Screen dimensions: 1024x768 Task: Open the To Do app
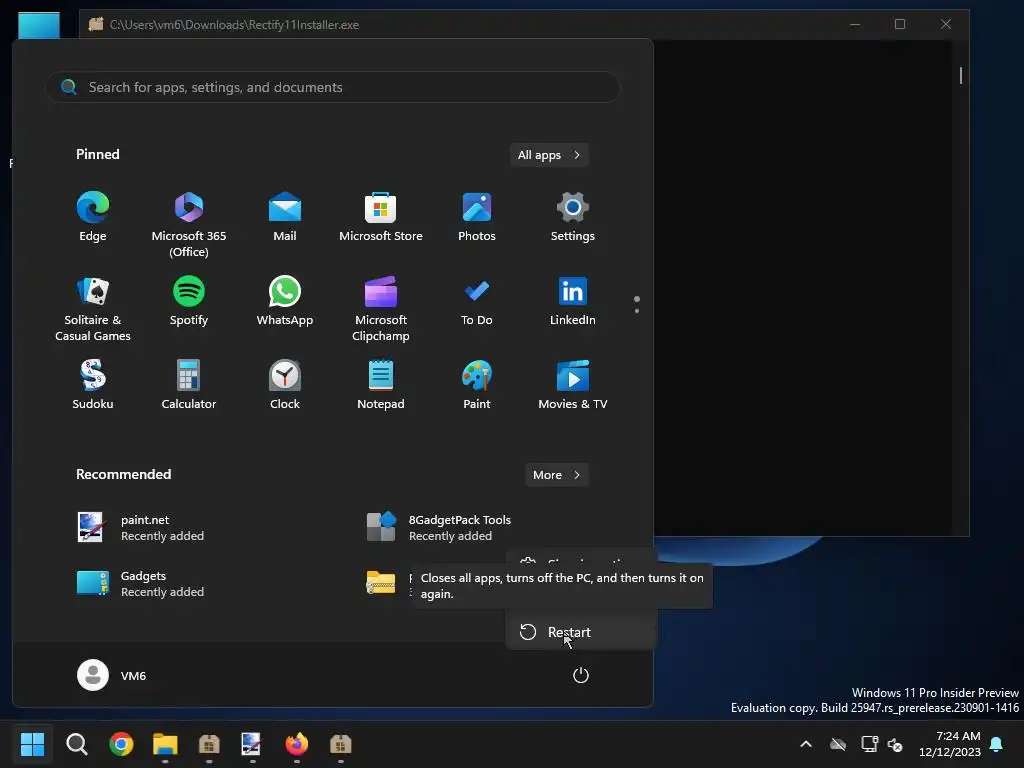click(477, 300)
